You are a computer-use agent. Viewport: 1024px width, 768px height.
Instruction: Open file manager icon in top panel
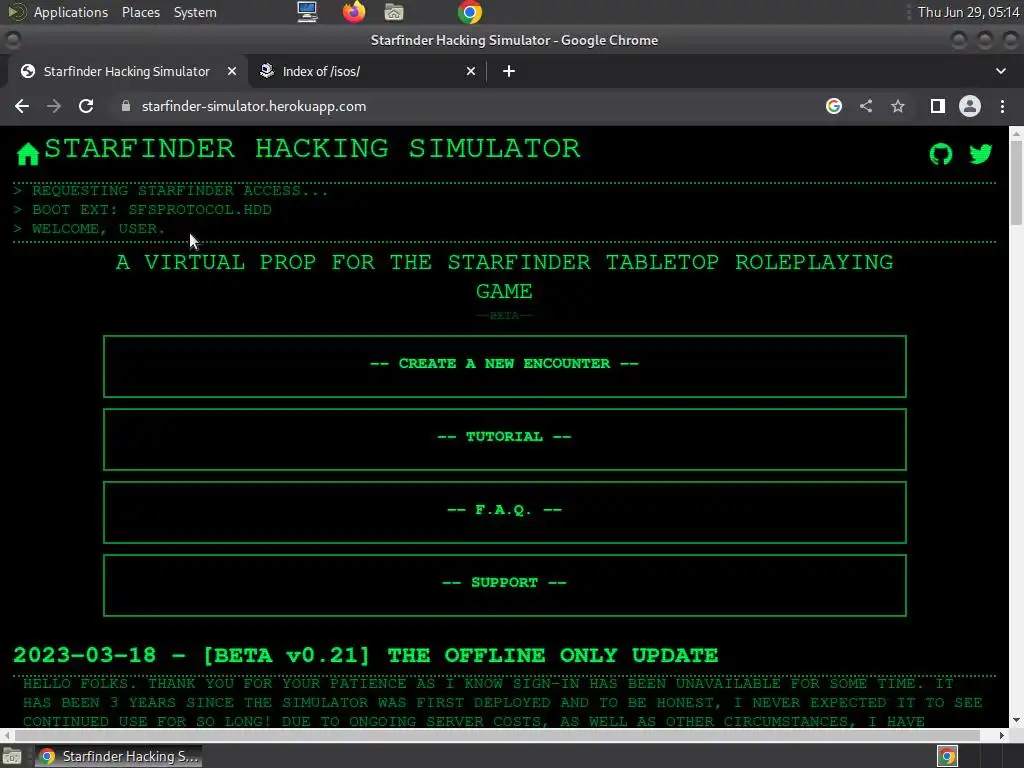tap(394, 12)
